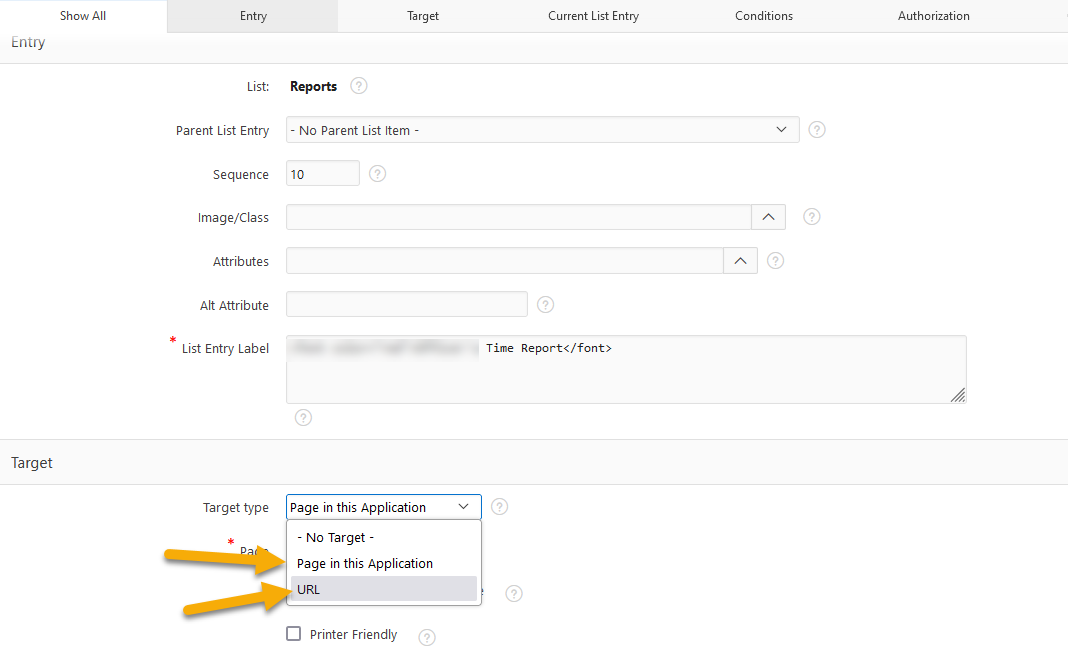Click the Image/Class help icon
Image resolution: width=1068 pixels, height=652 pixels.
point(811,216)
